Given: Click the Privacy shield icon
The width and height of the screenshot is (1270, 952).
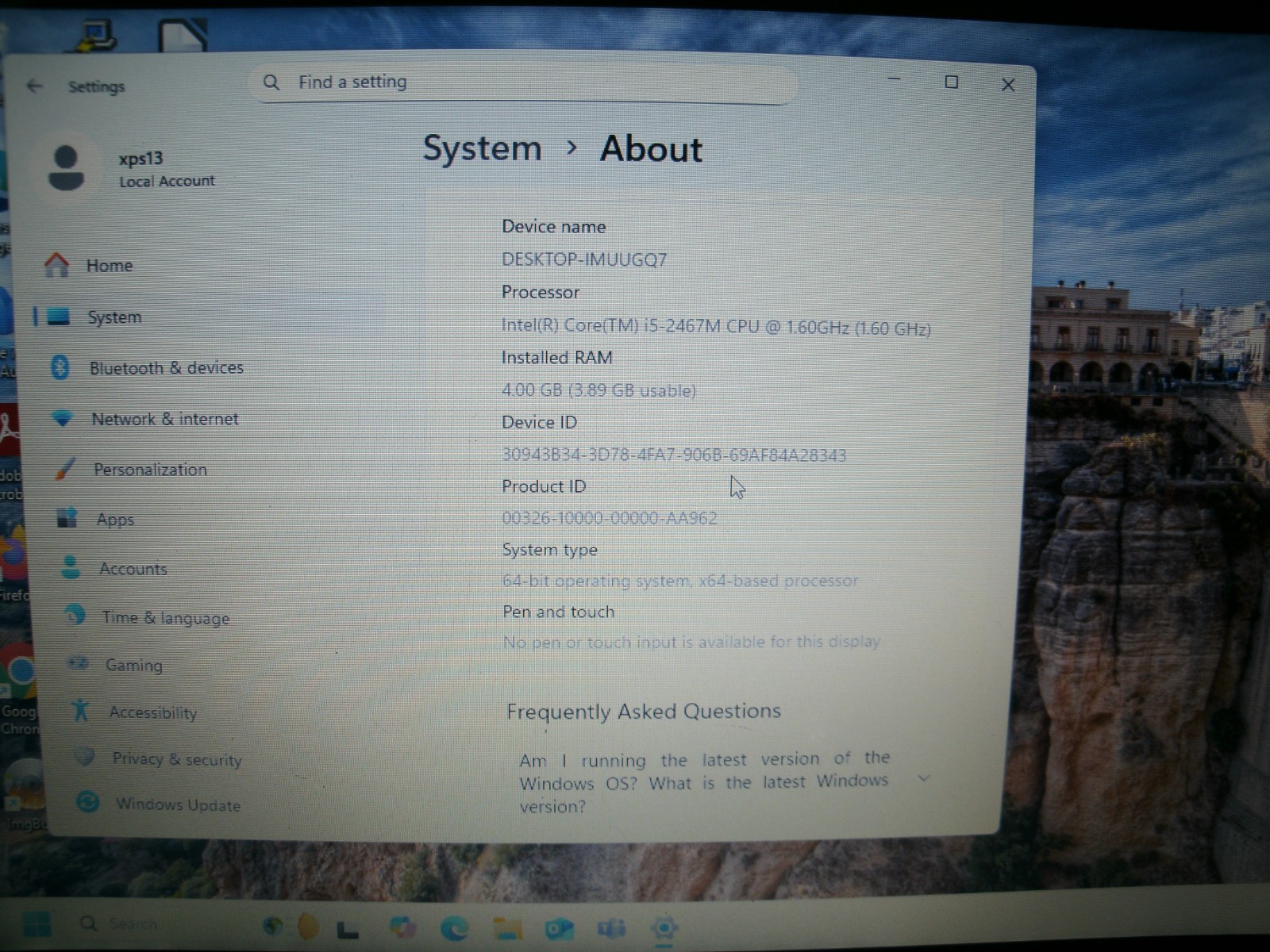Looking at the screenshot, I should pos(85,756).
